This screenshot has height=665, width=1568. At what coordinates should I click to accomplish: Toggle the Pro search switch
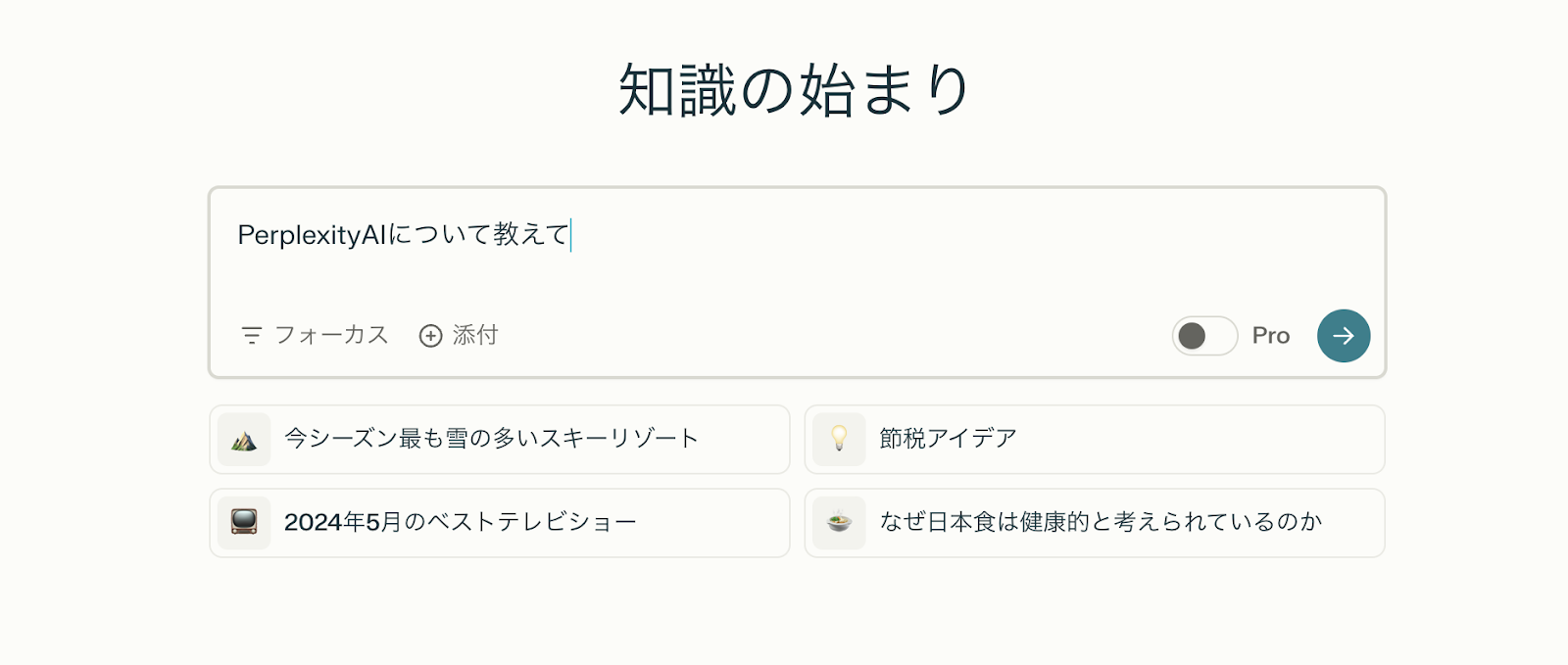point(1205,336)
